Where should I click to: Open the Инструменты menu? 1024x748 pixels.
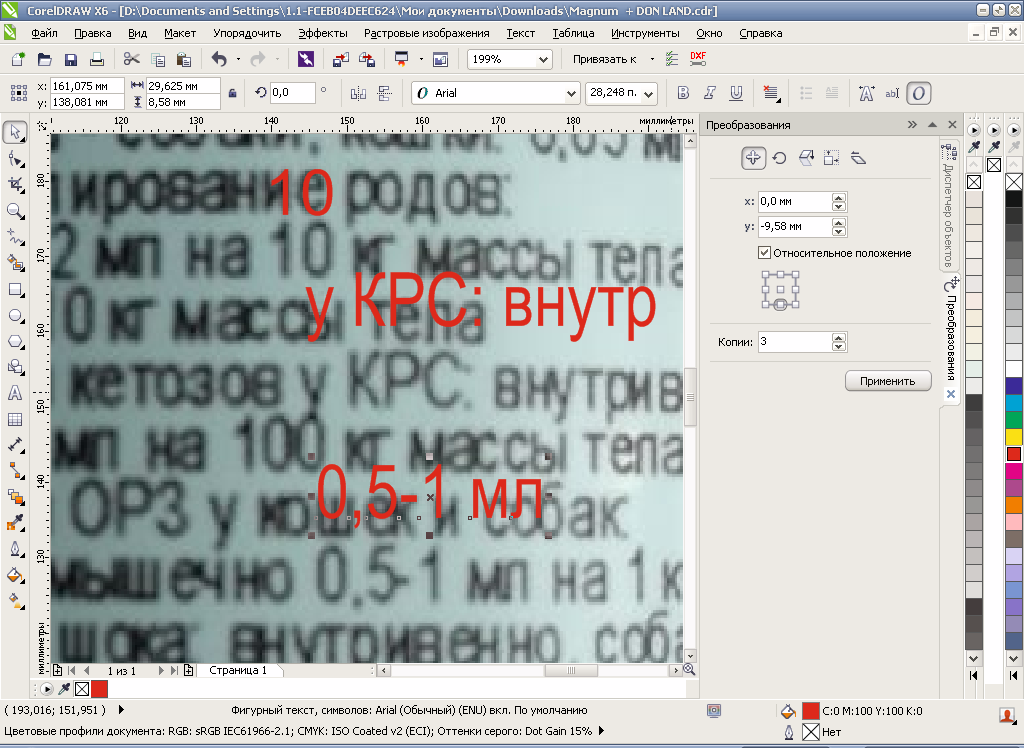tap(645, 33)
